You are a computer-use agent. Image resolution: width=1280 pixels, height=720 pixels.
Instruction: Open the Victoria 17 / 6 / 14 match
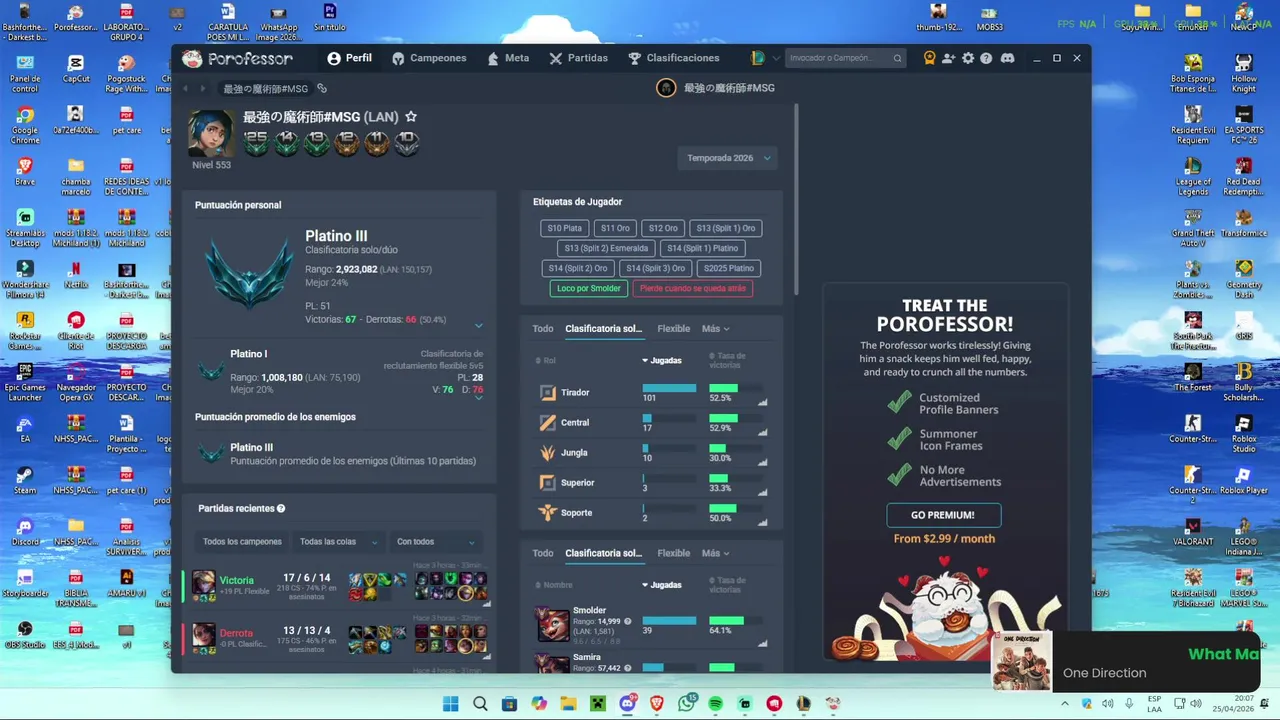(x=337, y=585)
